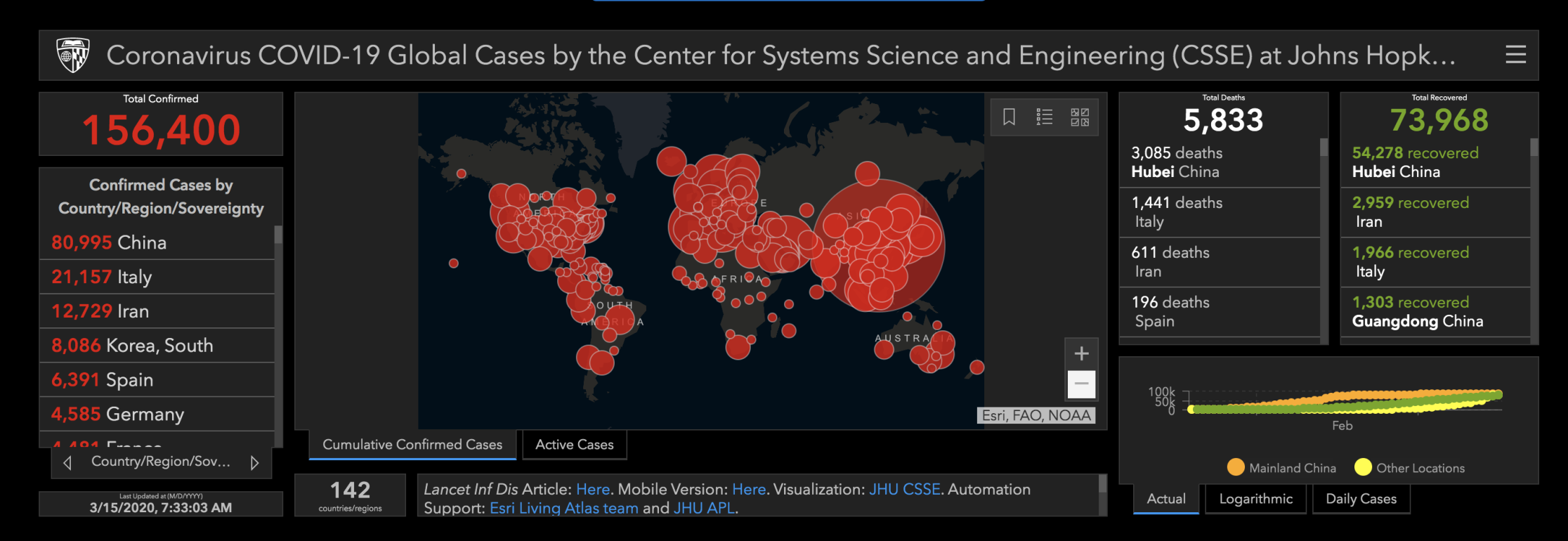Click the 3,085 deaths Hubei China entry
This screenshot has width=1568, height=541.
1220,162
